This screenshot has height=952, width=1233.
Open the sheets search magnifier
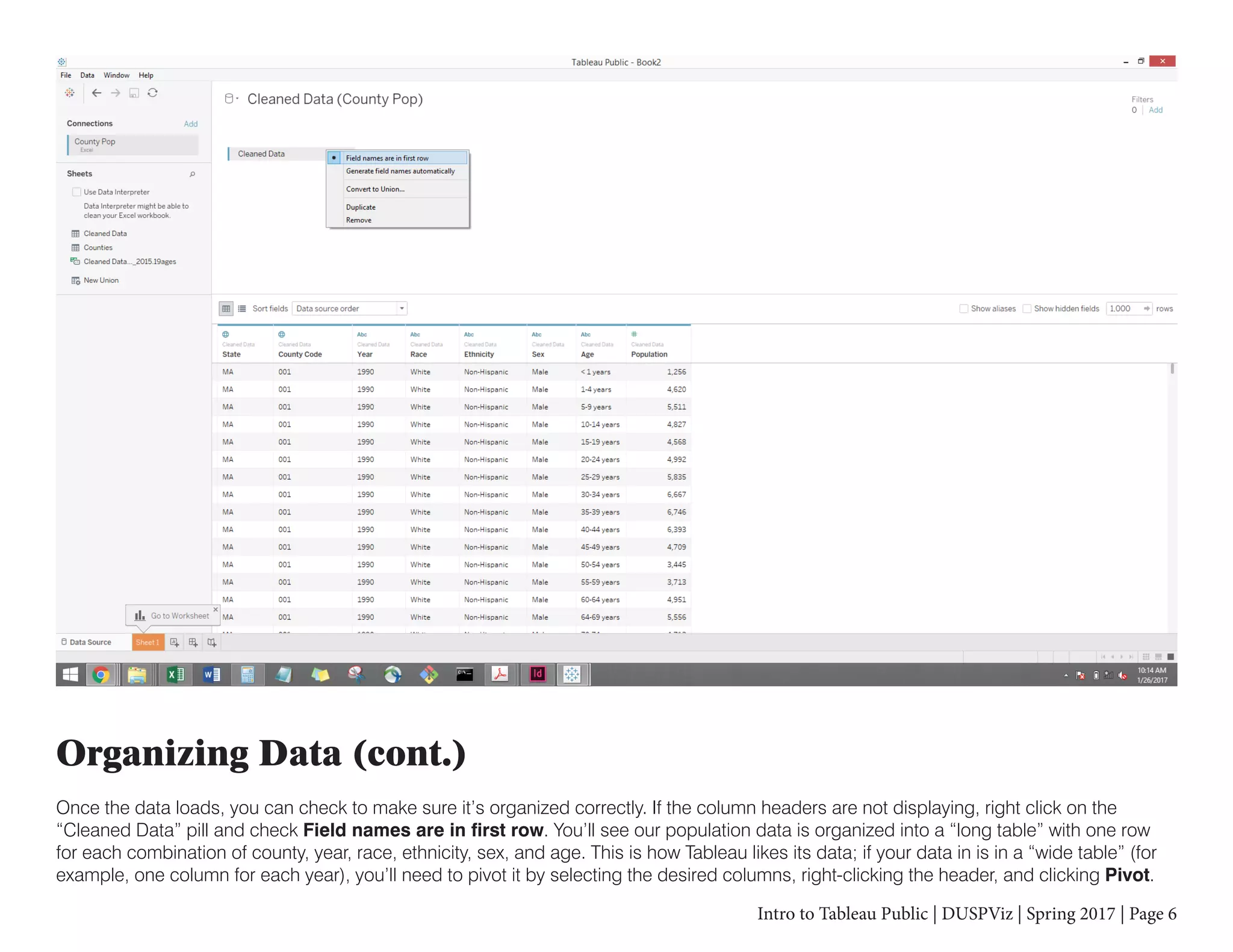click(192, 174)
